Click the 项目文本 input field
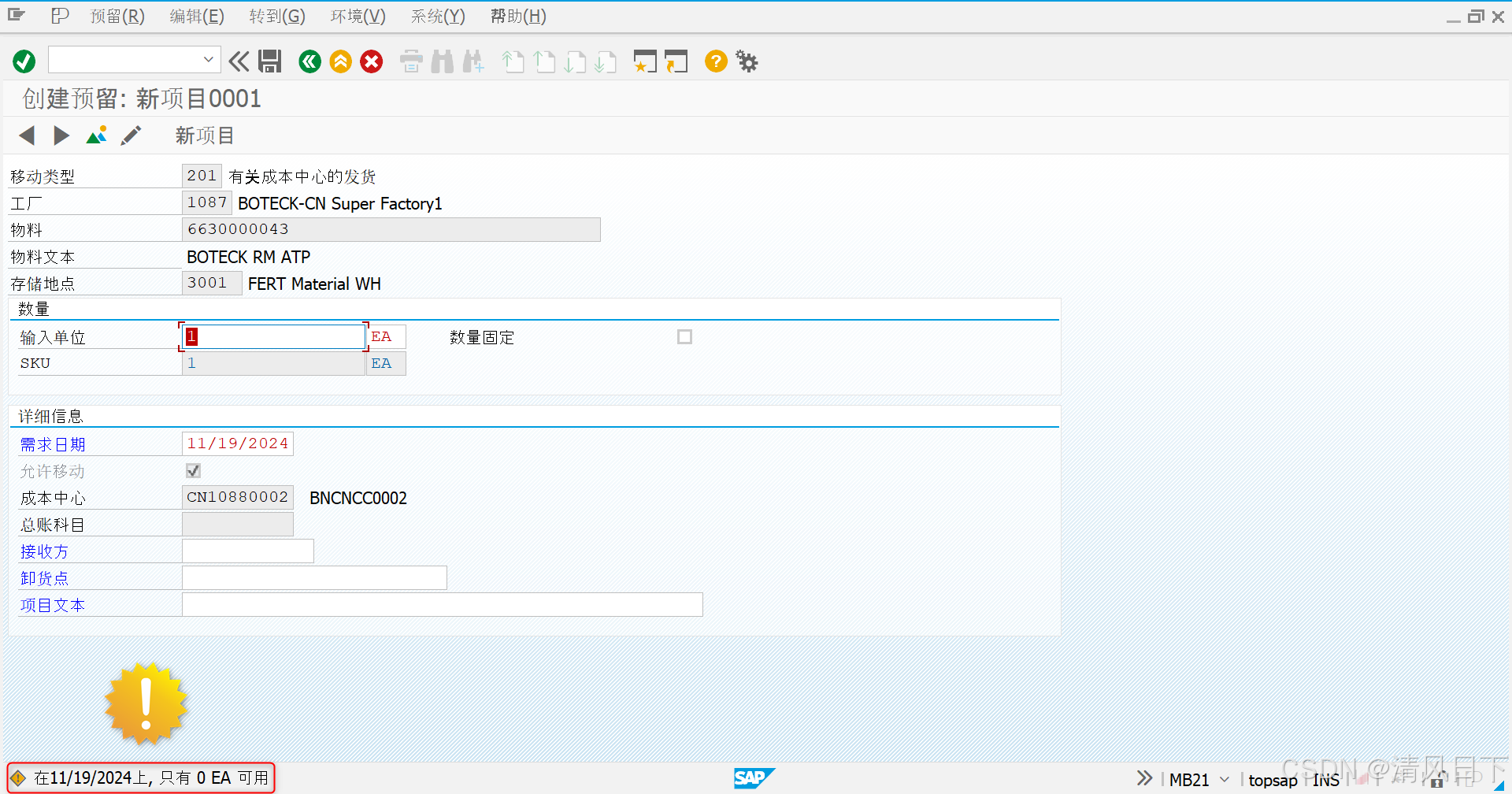Image resolution: width=1512 pixels, height=794 pixels. [x=443, y=604]
